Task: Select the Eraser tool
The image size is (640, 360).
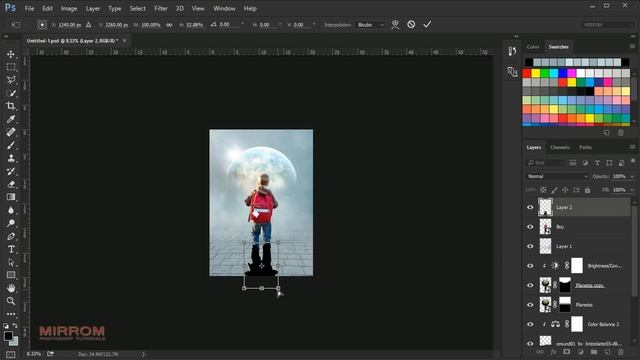Action: point(11,184)
